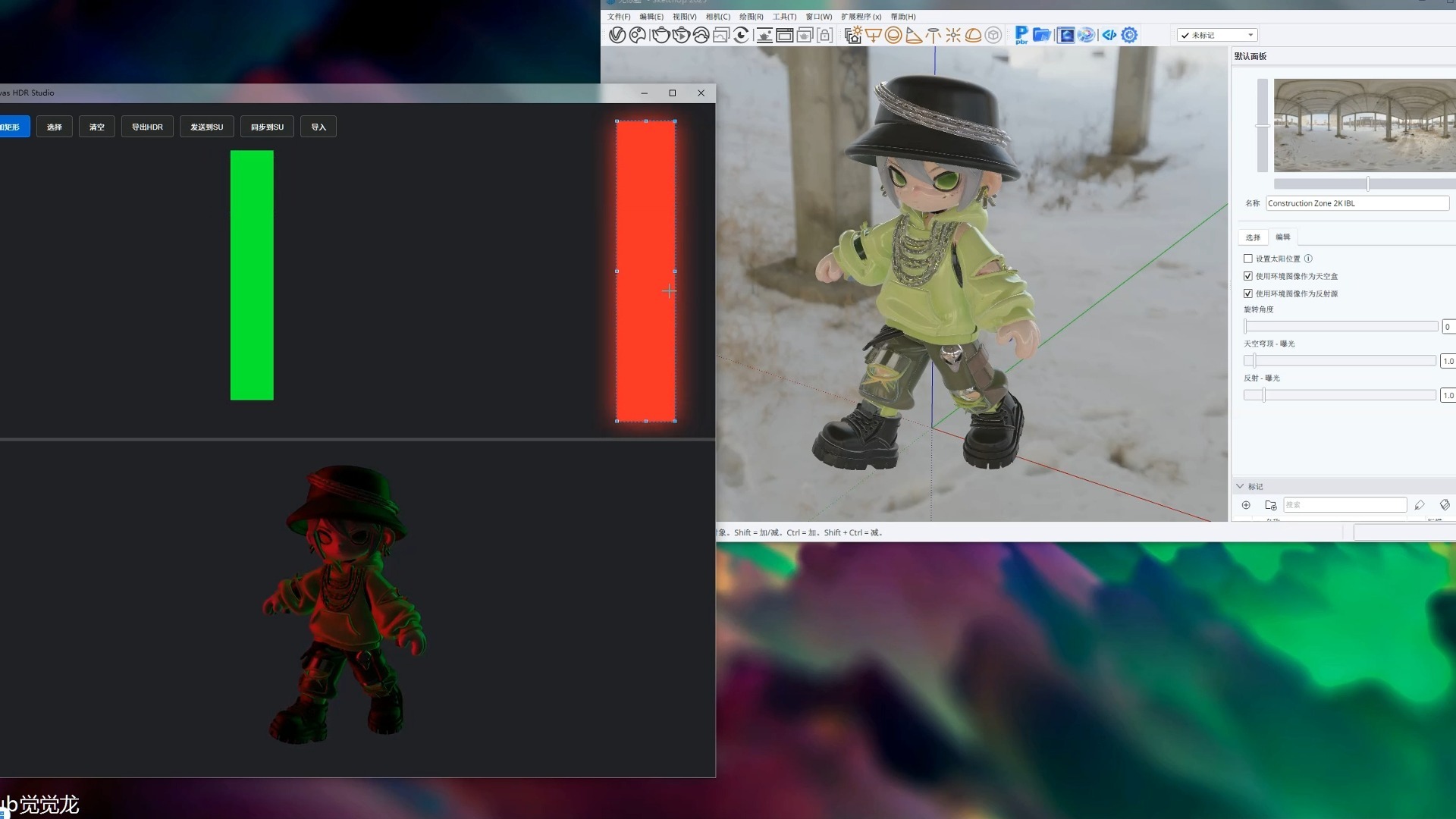The image size is (1456, 819).
Task: Click interactive render teapot with play icon
Action: click(681, 35)
